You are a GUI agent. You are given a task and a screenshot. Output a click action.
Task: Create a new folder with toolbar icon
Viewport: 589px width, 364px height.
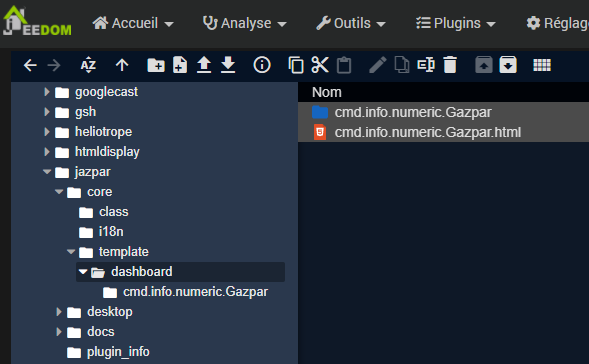pyautogui.click(x=156, y=65)
